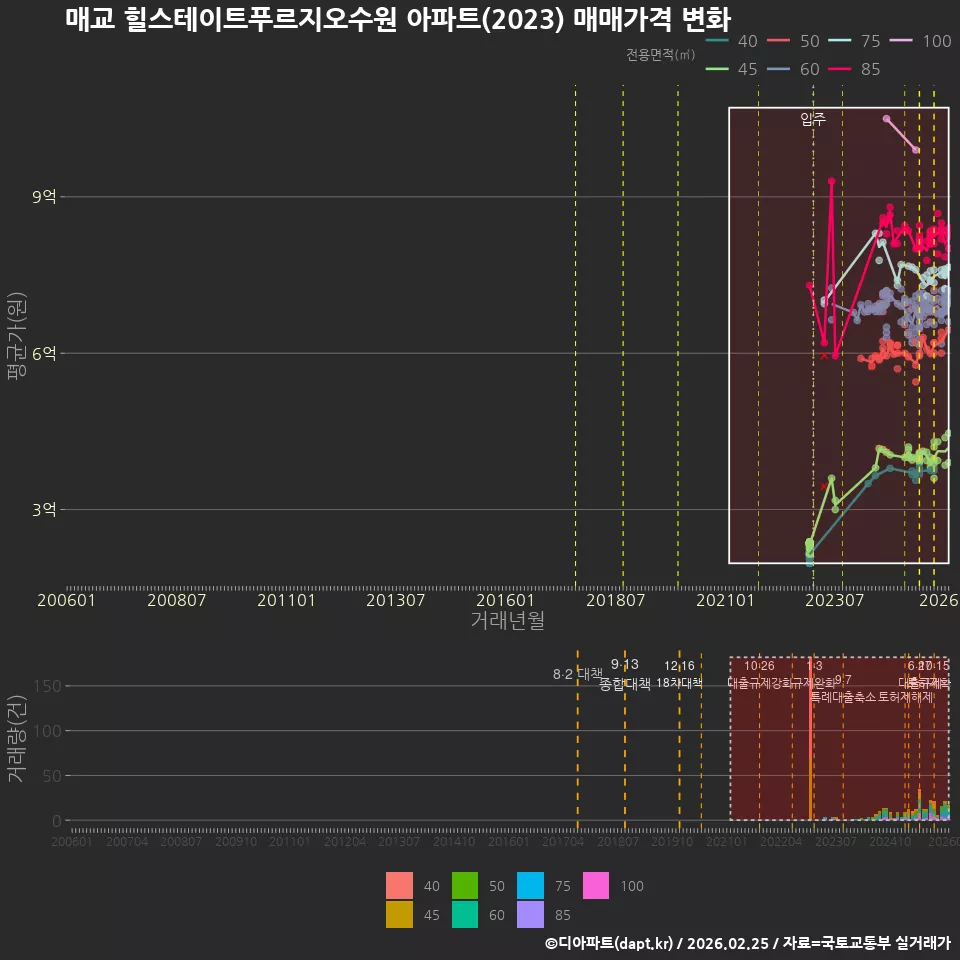Image resolution: width=960 pixels, height=960 pixels.
Task: Click the 201601 tick on the price chart axis
Action: tap(505, 600)
